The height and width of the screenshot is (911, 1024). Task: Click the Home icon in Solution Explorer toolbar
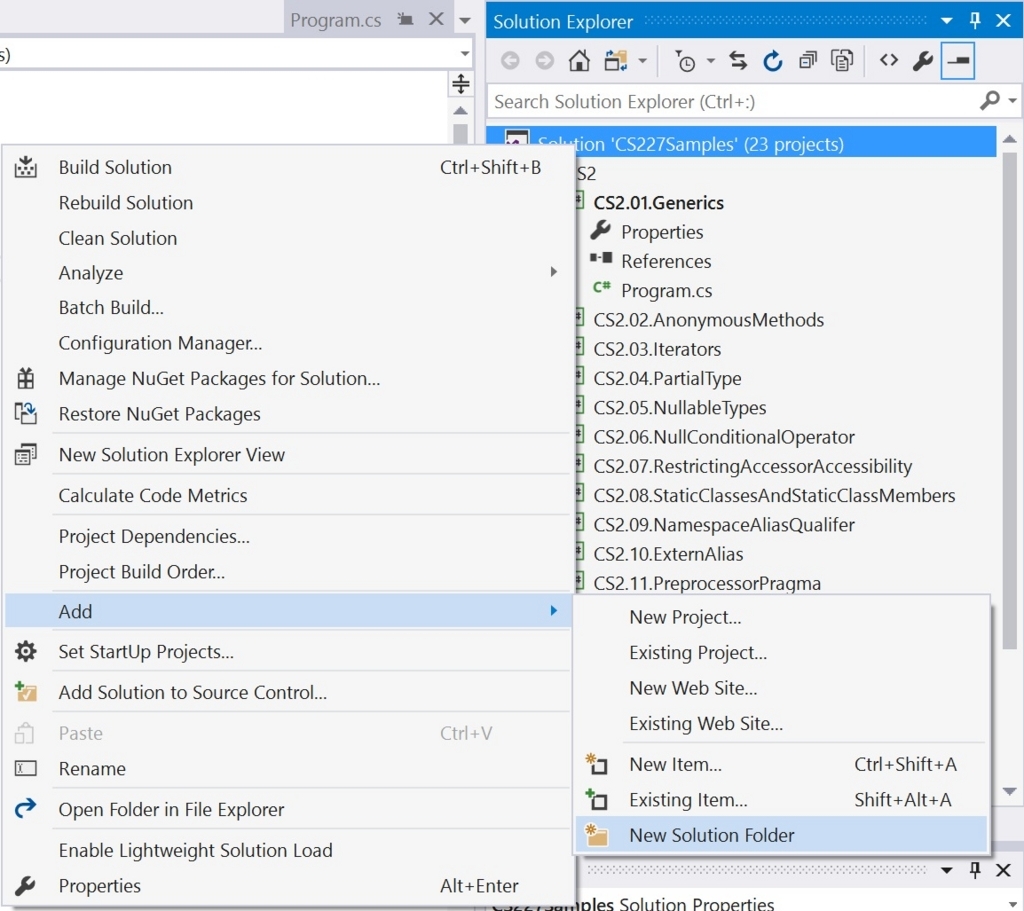coord(579,61)
